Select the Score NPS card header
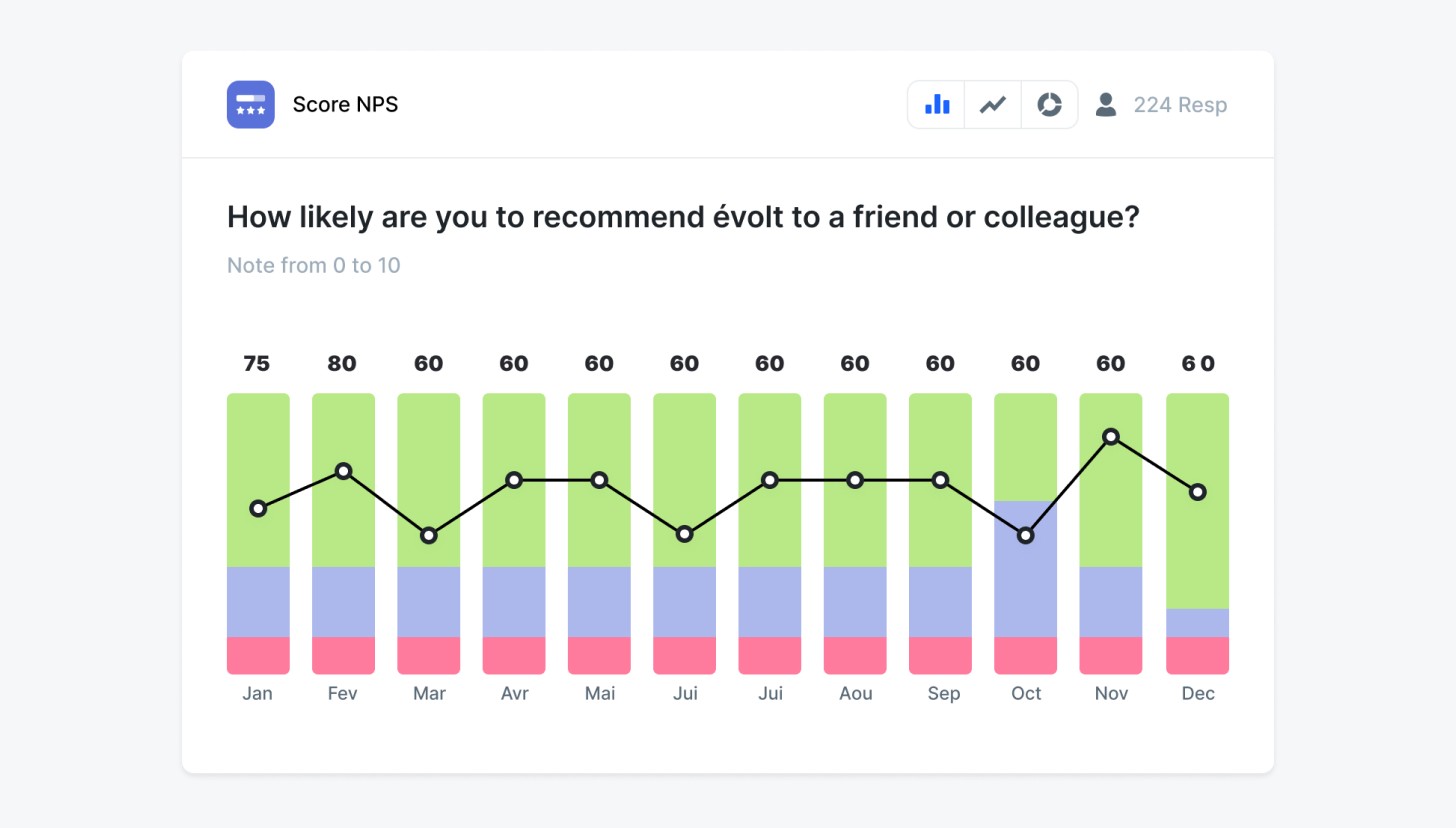 pos(344,104)
